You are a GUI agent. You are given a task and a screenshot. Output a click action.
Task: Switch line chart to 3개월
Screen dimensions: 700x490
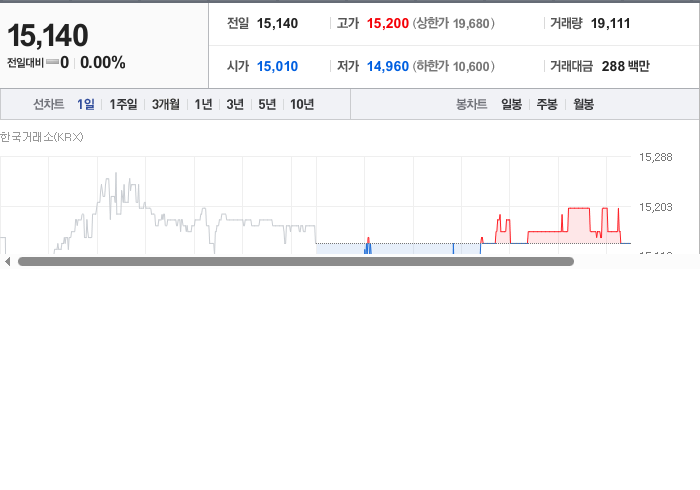166,104
